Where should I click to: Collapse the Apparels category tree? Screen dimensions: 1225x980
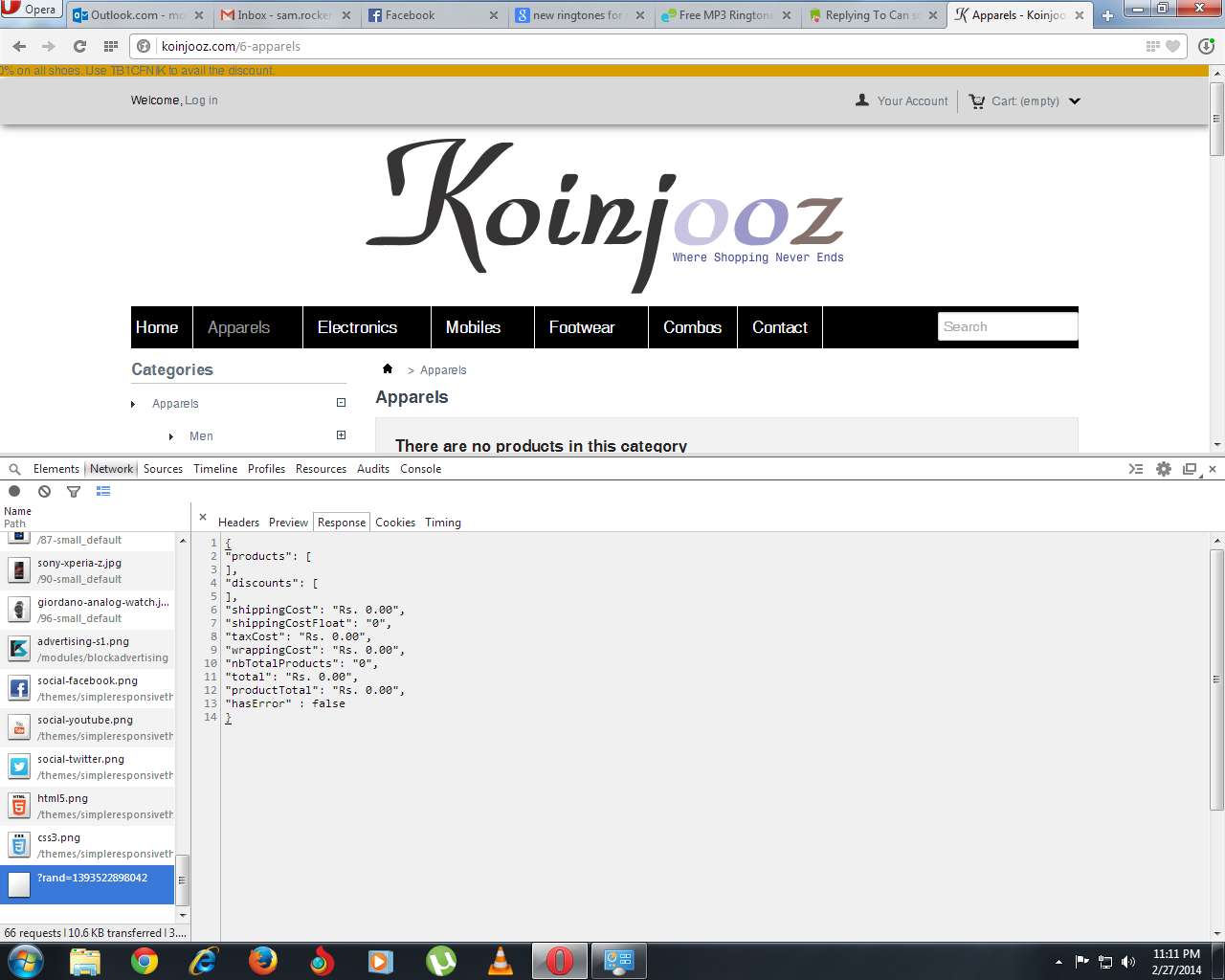point(341,403)
